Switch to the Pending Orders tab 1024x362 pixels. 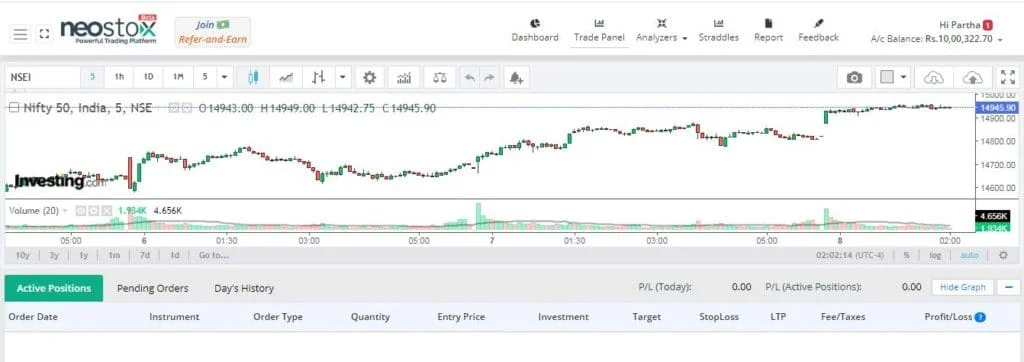click(153, 288)
